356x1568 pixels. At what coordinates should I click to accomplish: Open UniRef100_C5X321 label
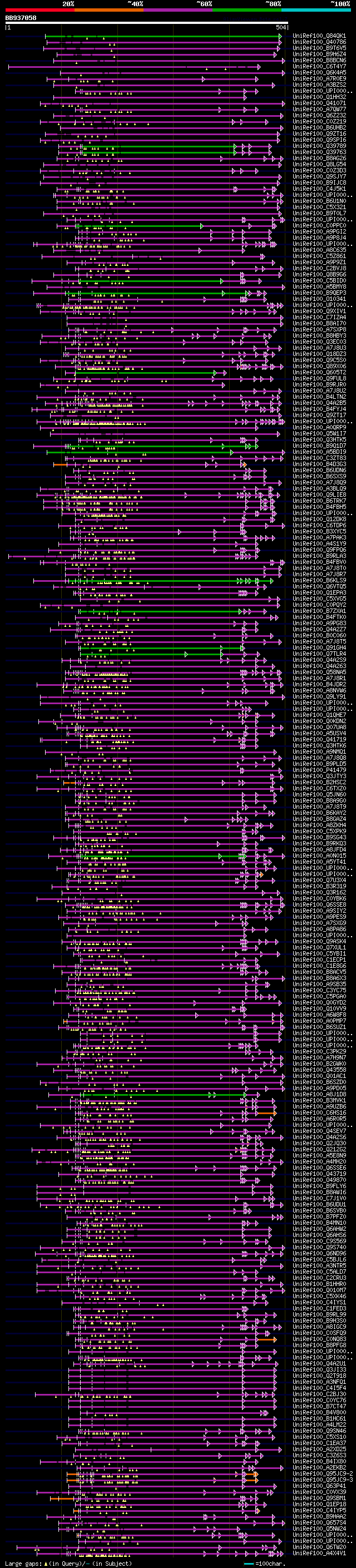[319, 207]
